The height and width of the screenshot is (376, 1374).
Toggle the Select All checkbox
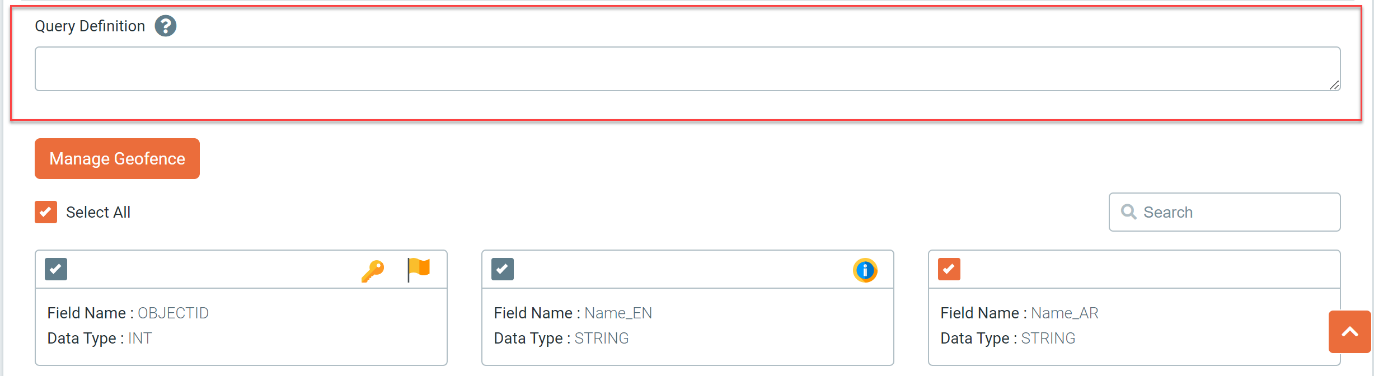[x=46, y=212]
